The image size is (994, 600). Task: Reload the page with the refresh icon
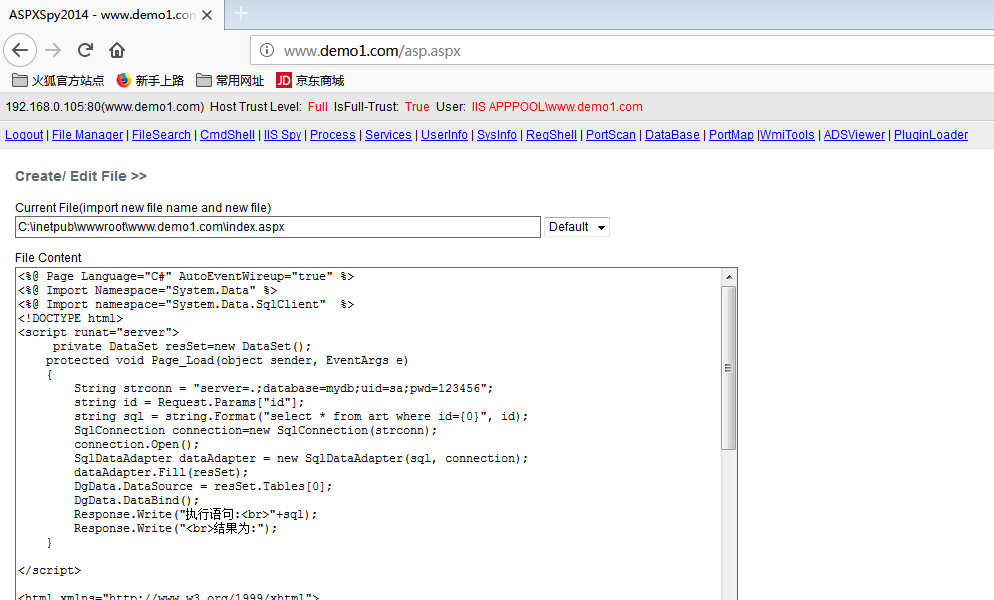pos(86,50)
